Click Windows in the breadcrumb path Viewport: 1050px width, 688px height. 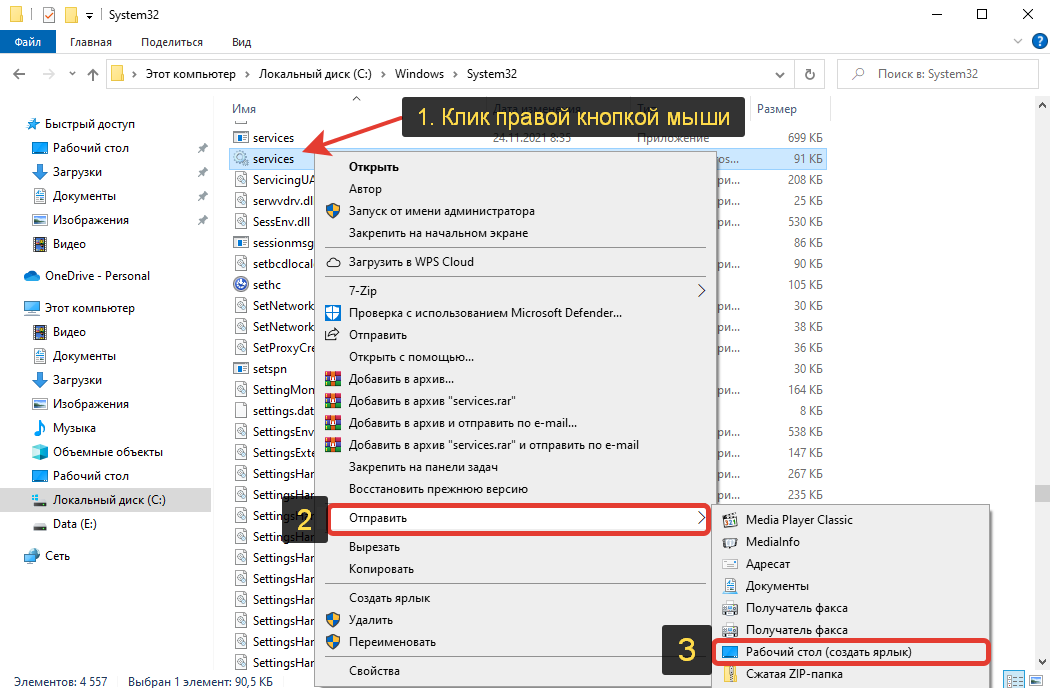pos(419,74)
